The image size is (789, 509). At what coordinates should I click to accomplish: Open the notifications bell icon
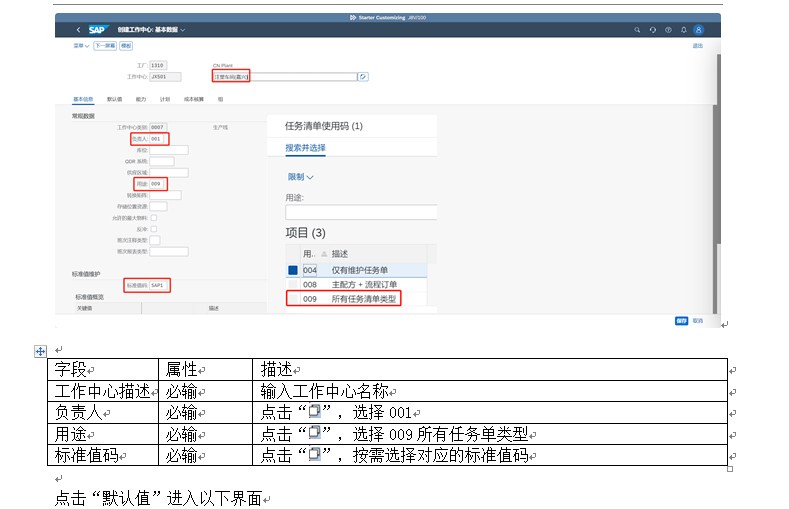pos(683,30)
